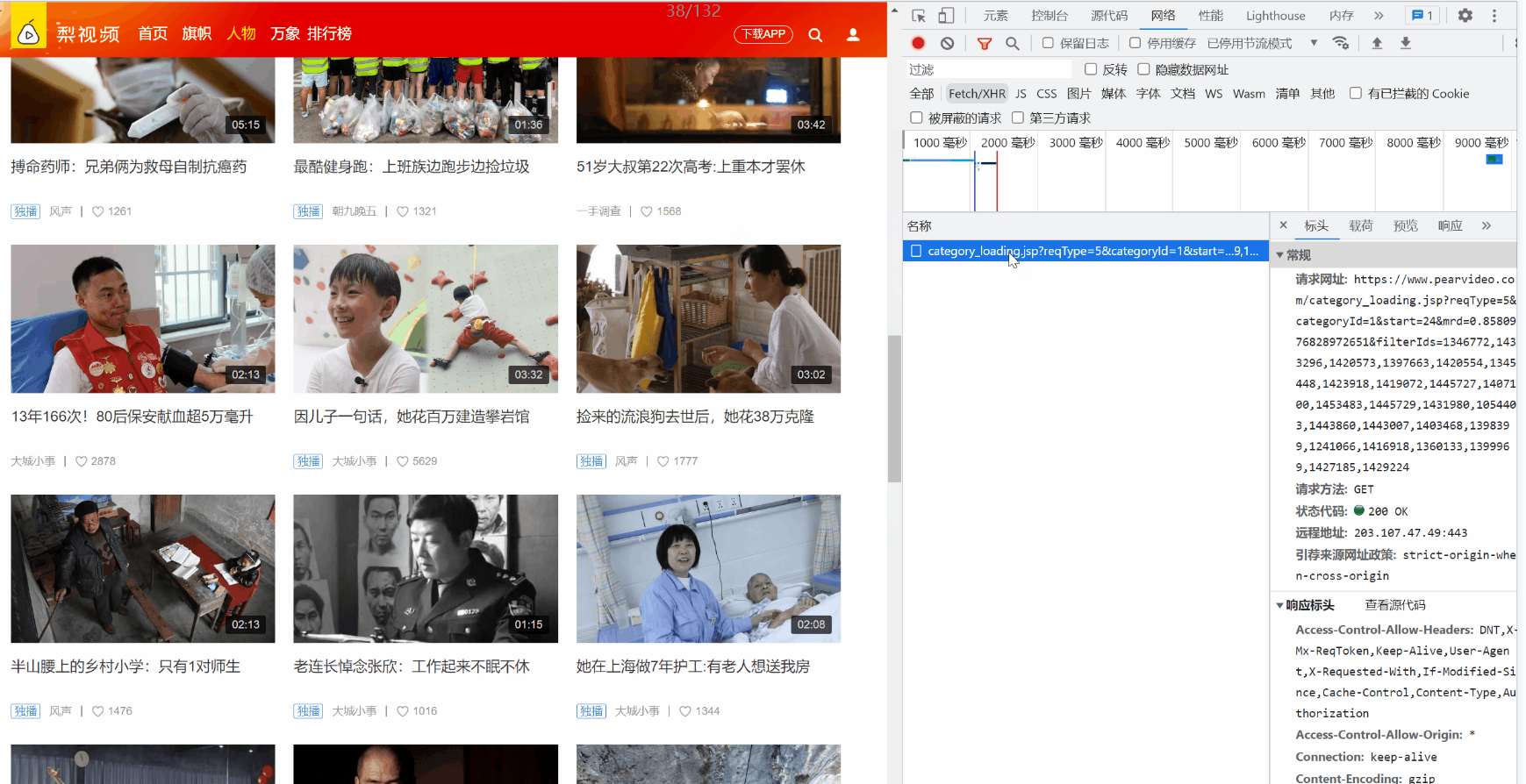Switch to the Lighthouse panel
Viewport: 1526px width, 784px height.
pos(1275,16)
